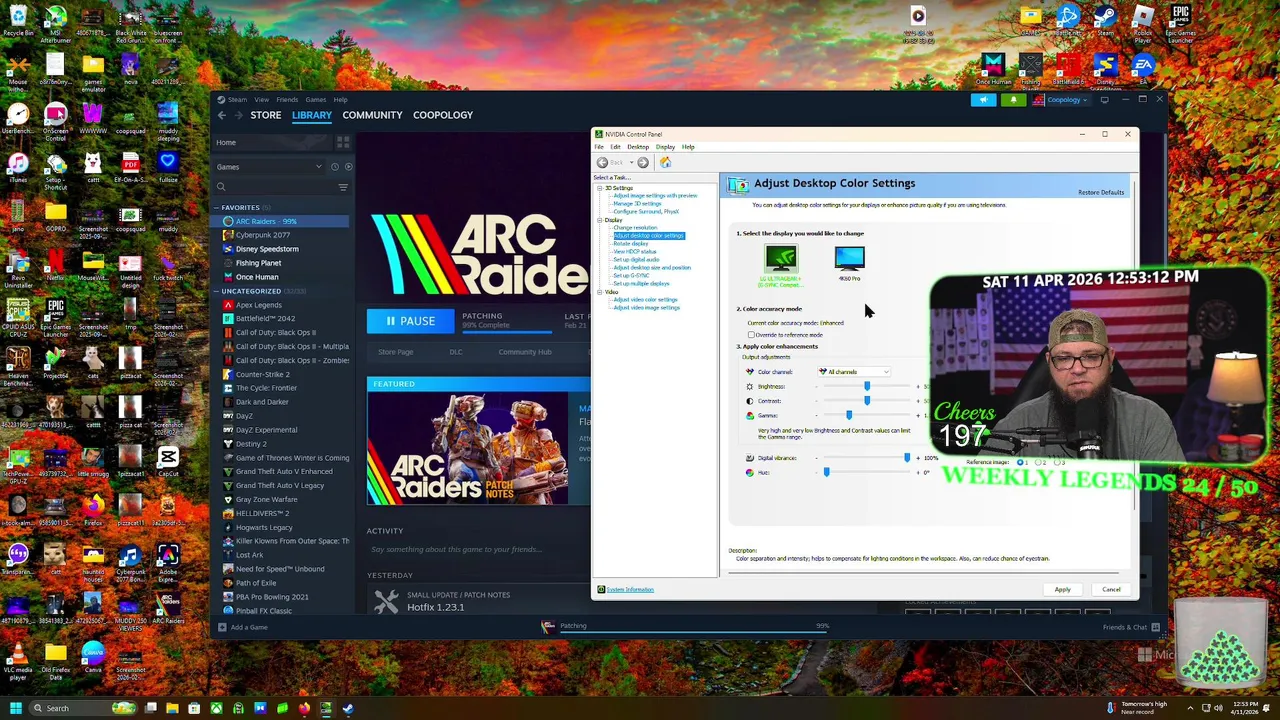
Task: Collapse the Steam FAVORITES category
Action: click(x=216, y=208)
